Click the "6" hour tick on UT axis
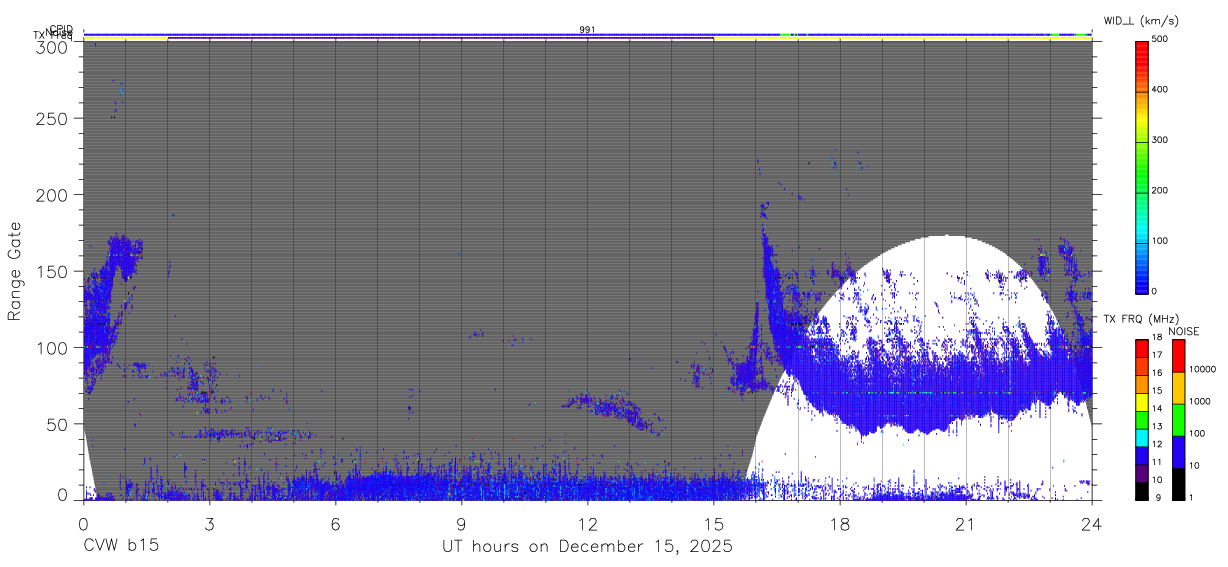The image size is (1228, 567). [335, 523]
